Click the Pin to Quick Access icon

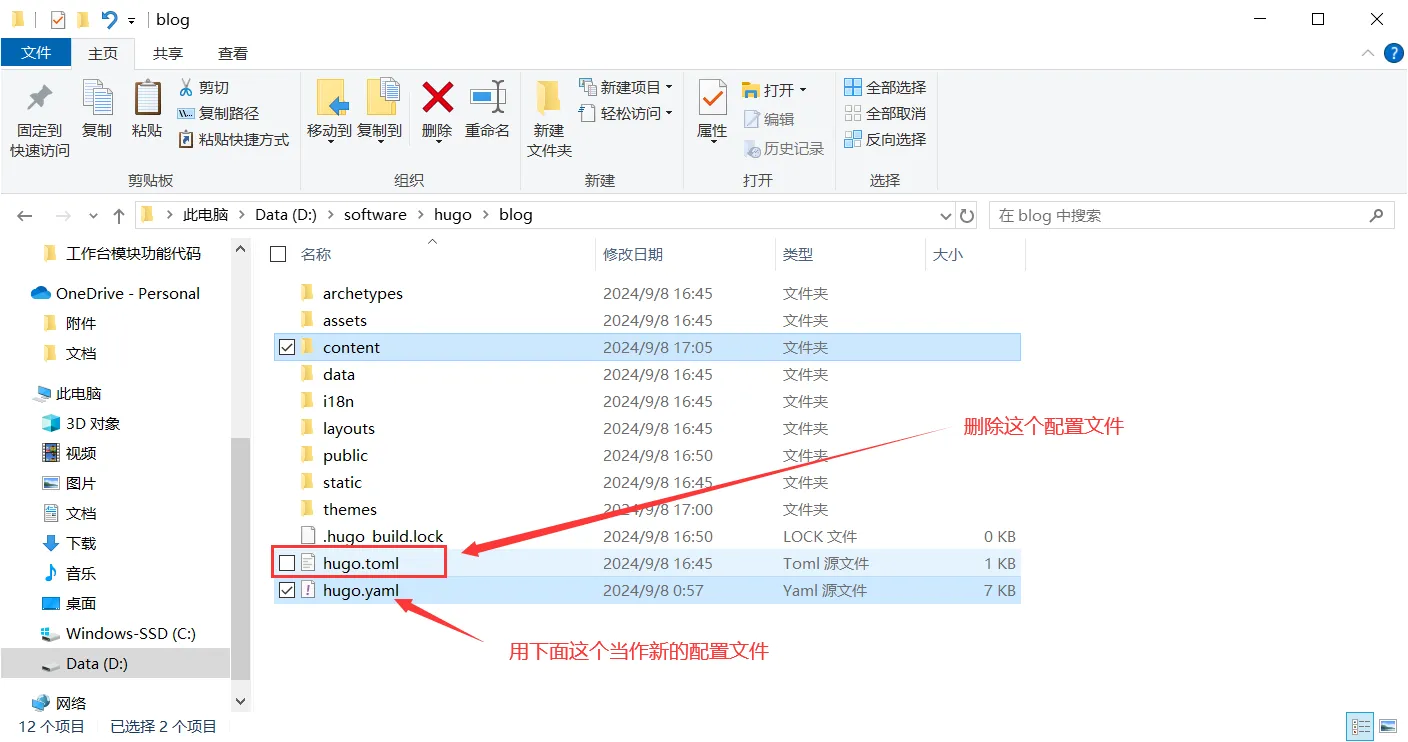point(40,98)
